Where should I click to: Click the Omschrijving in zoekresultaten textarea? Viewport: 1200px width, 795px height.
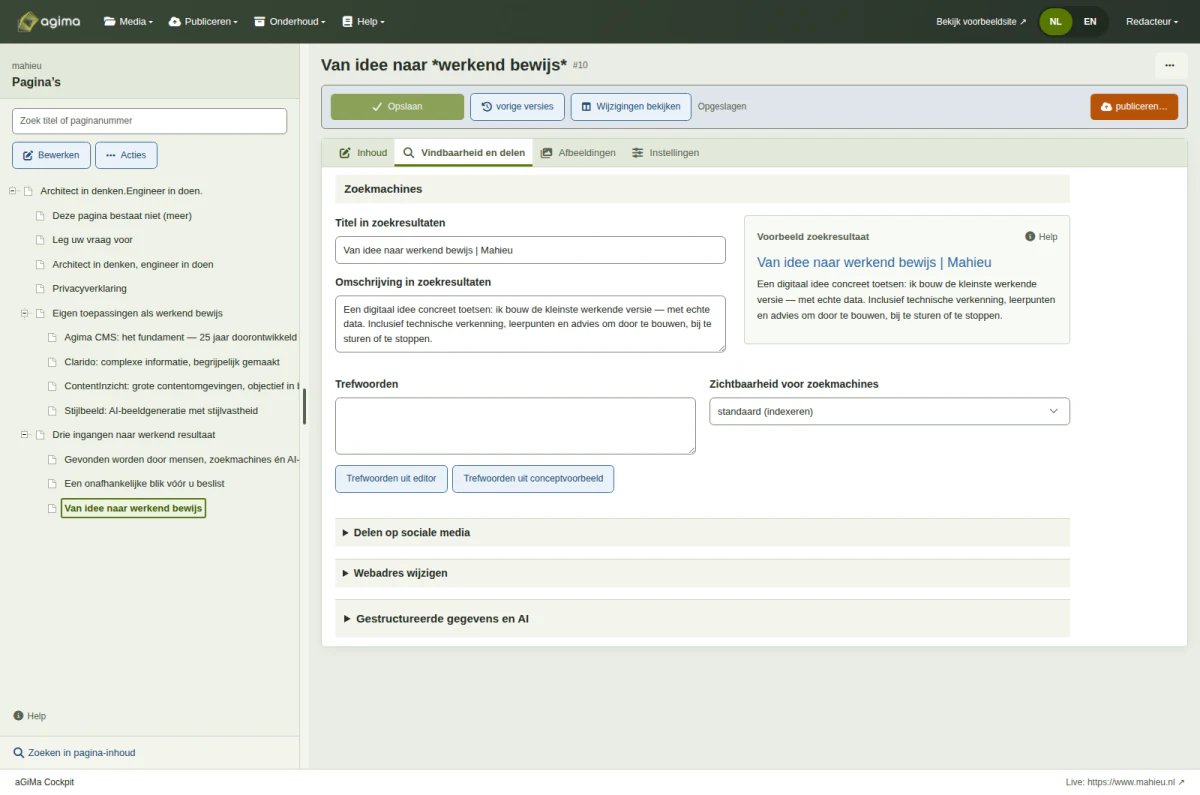[x=530, y=324]
